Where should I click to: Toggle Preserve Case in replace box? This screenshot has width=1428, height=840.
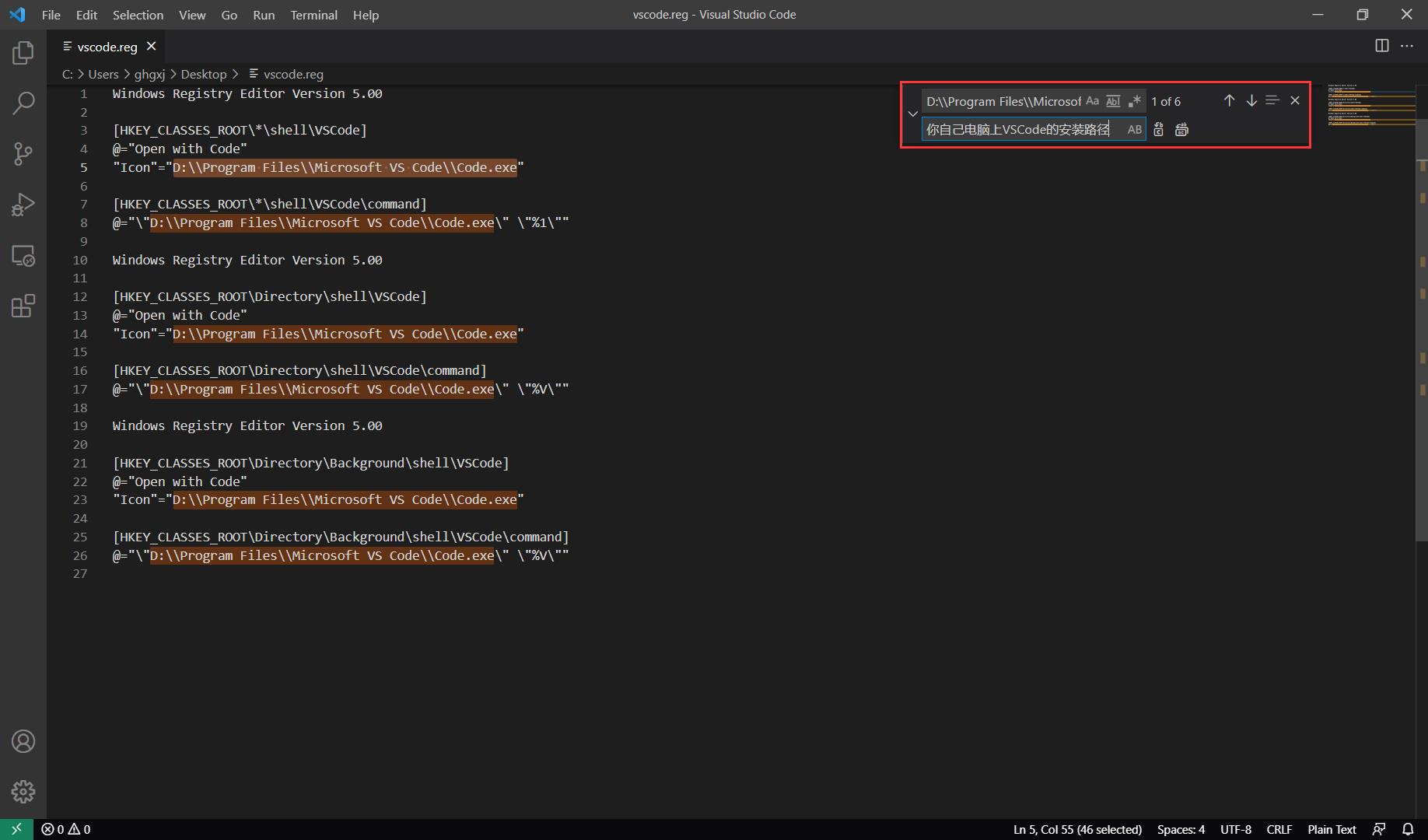[1135, 130]
